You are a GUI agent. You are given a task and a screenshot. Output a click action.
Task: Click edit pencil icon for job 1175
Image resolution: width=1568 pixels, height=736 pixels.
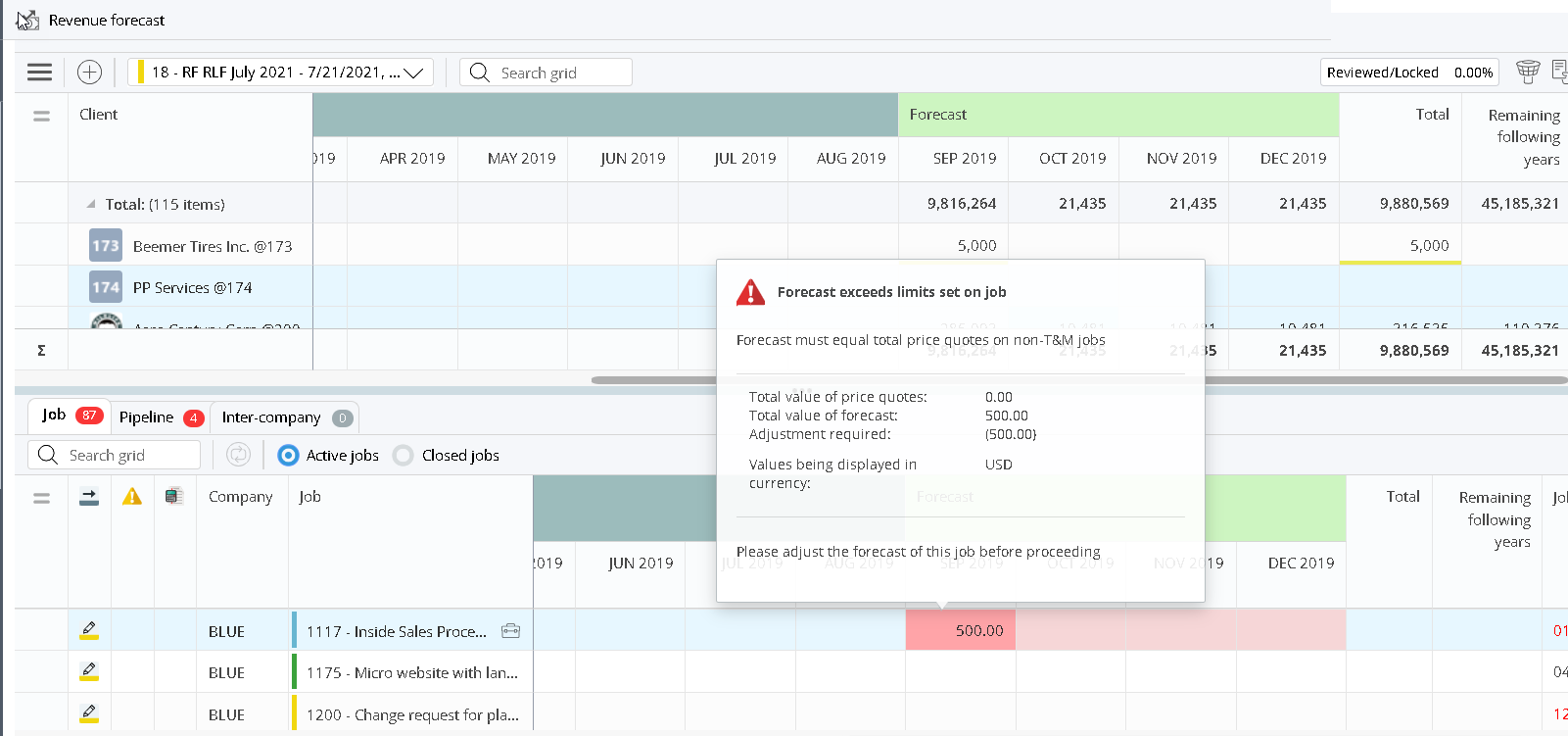click(89, 671)
